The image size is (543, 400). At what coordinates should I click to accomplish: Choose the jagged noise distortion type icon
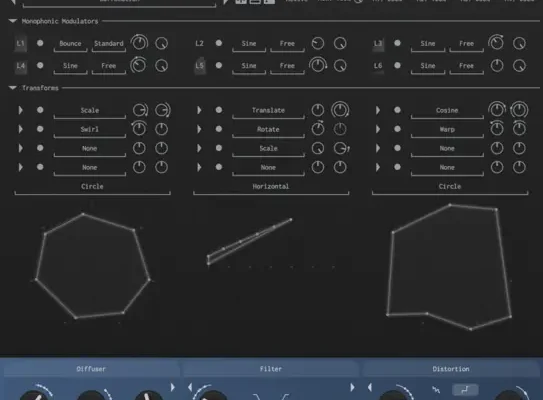click(x=436, y=390)
